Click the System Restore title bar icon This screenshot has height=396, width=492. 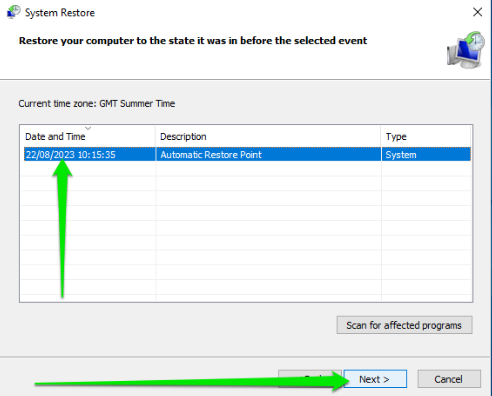click(x=13, y=12)
